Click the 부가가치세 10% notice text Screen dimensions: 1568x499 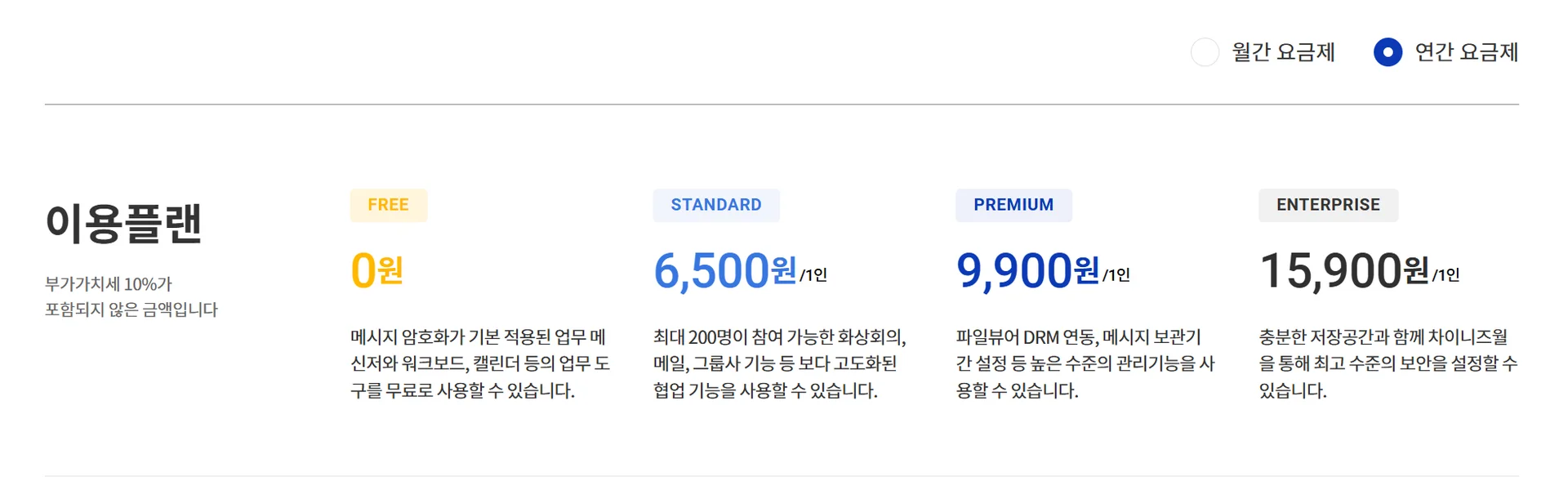coord(131,296)
